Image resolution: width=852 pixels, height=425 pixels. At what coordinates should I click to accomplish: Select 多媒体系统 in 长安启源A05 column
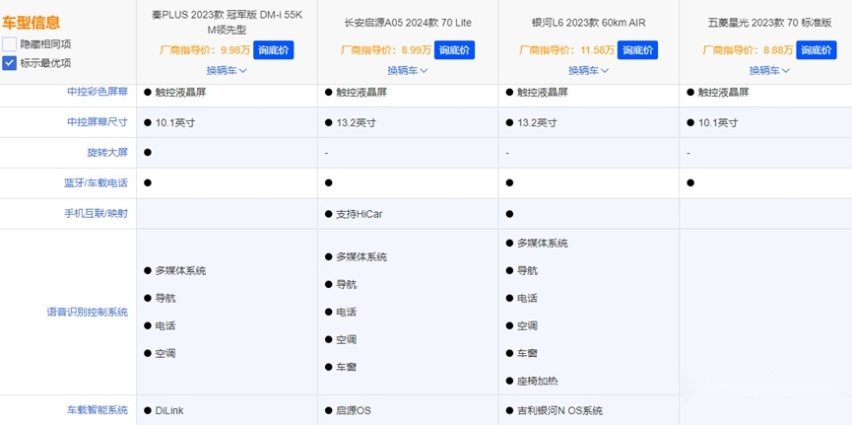[x=361, y=257]
